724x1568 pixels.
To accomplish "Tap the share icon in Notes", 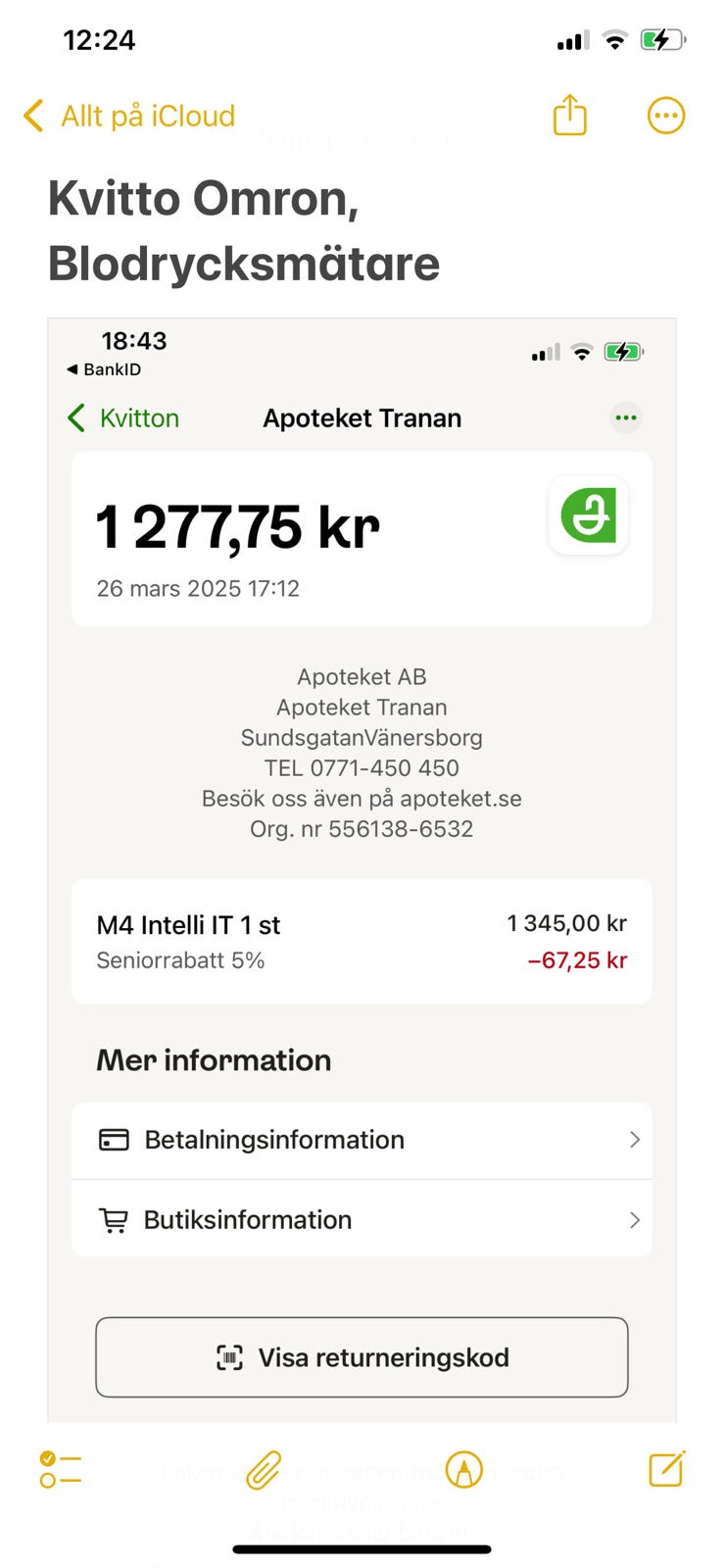I will [569, 116].
